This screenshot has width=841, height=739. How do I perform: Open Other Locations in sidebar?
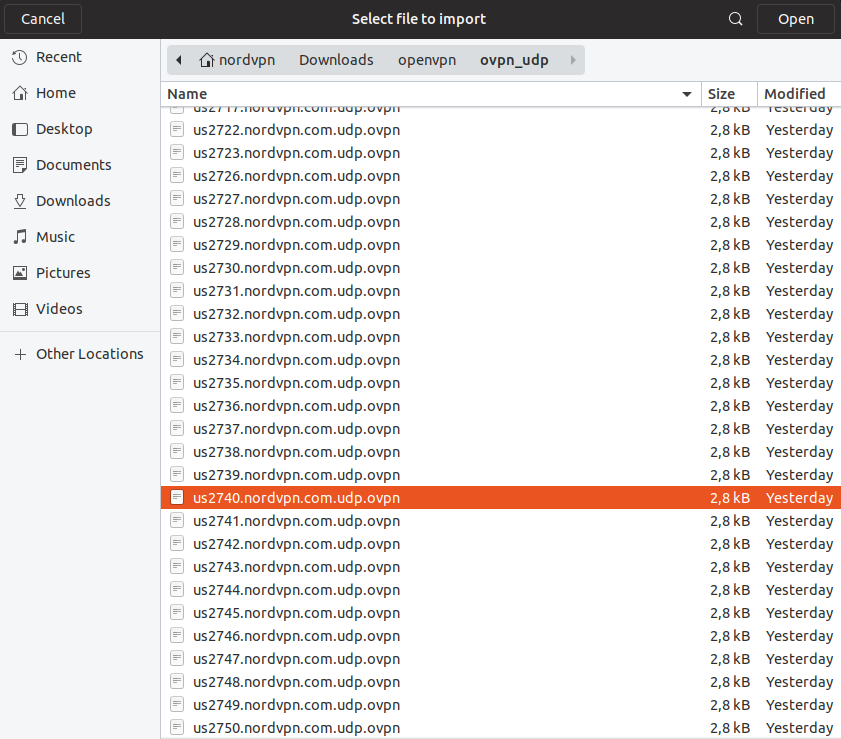[89, 354]
